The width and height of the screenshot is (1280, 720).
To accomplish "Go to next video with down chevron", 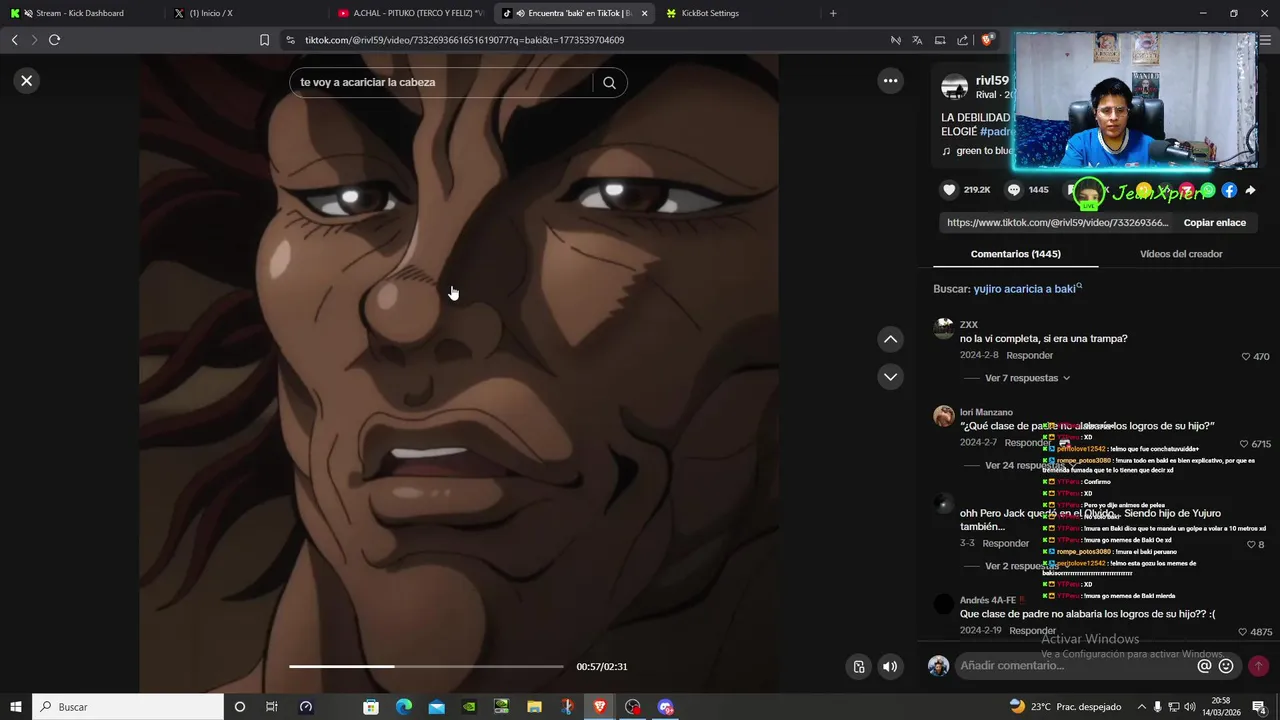I will tap(890, 377).
